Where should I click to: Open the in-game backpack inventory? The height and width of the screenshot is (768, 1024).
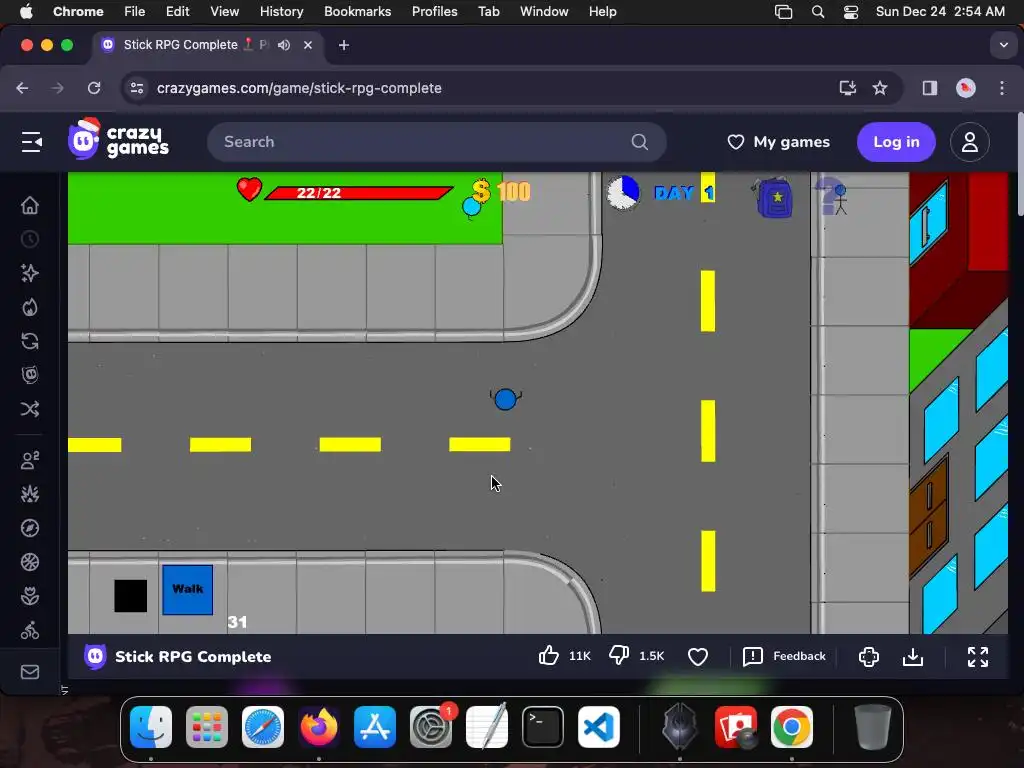[x=775, y=197]
